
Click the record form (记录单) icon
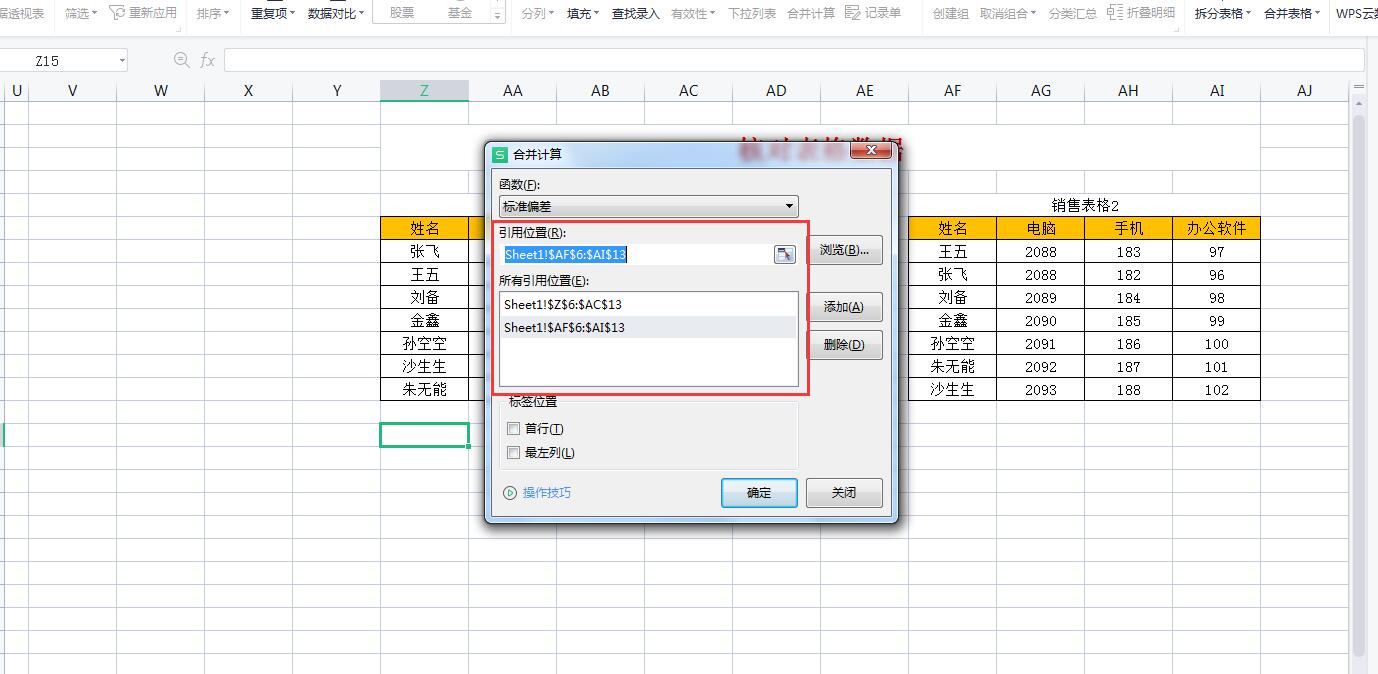click(x=853, y=12)
